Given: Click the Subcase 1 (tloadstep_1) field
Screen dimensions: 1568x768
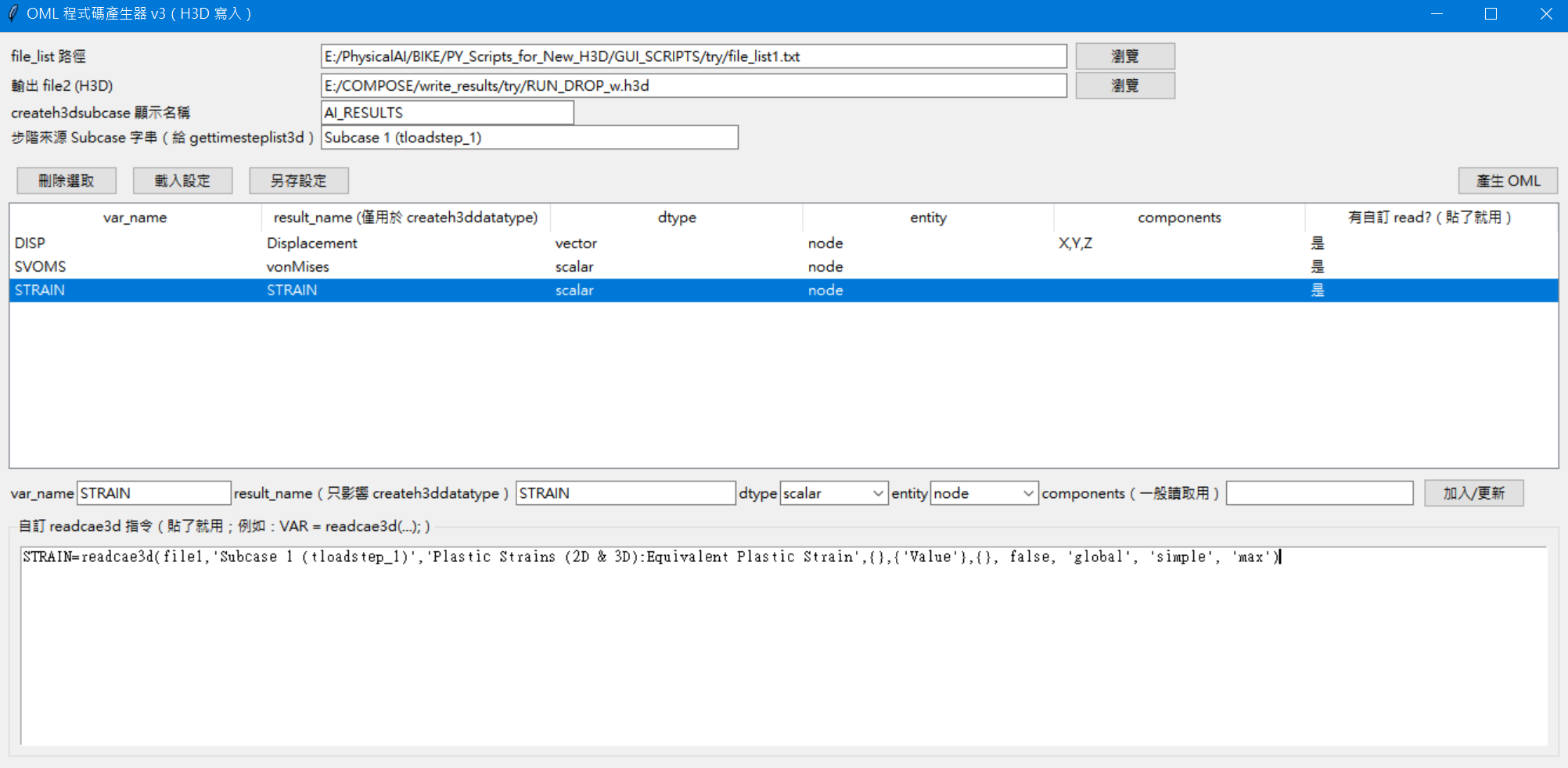Looking at the screenshot, I should [529, 138].
